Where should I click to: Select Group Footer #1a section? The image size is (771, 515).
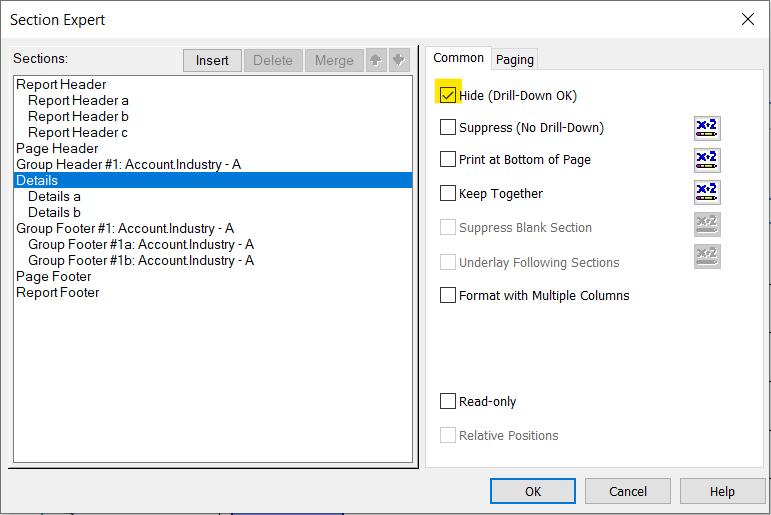(141, 245)
